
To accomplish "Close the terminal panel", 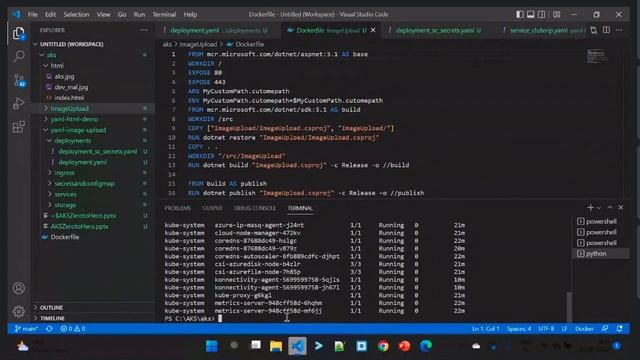I will point(620,208).
